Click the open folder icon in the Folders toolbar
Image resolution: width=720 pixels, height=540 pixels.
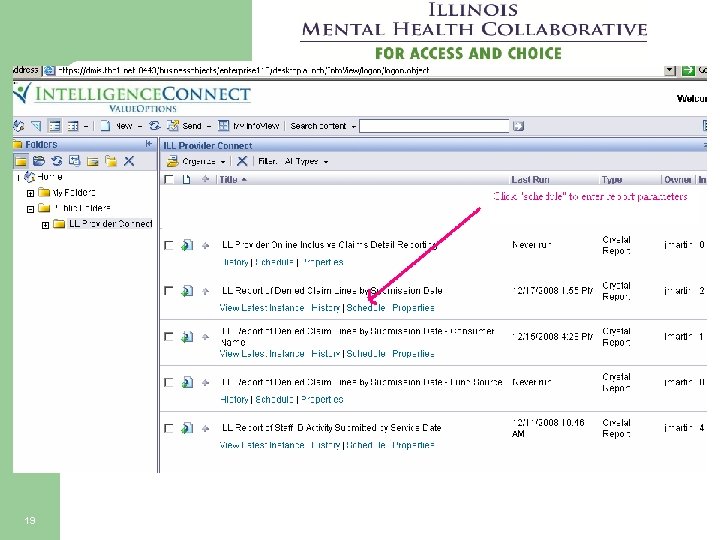[x=39, y=161]
